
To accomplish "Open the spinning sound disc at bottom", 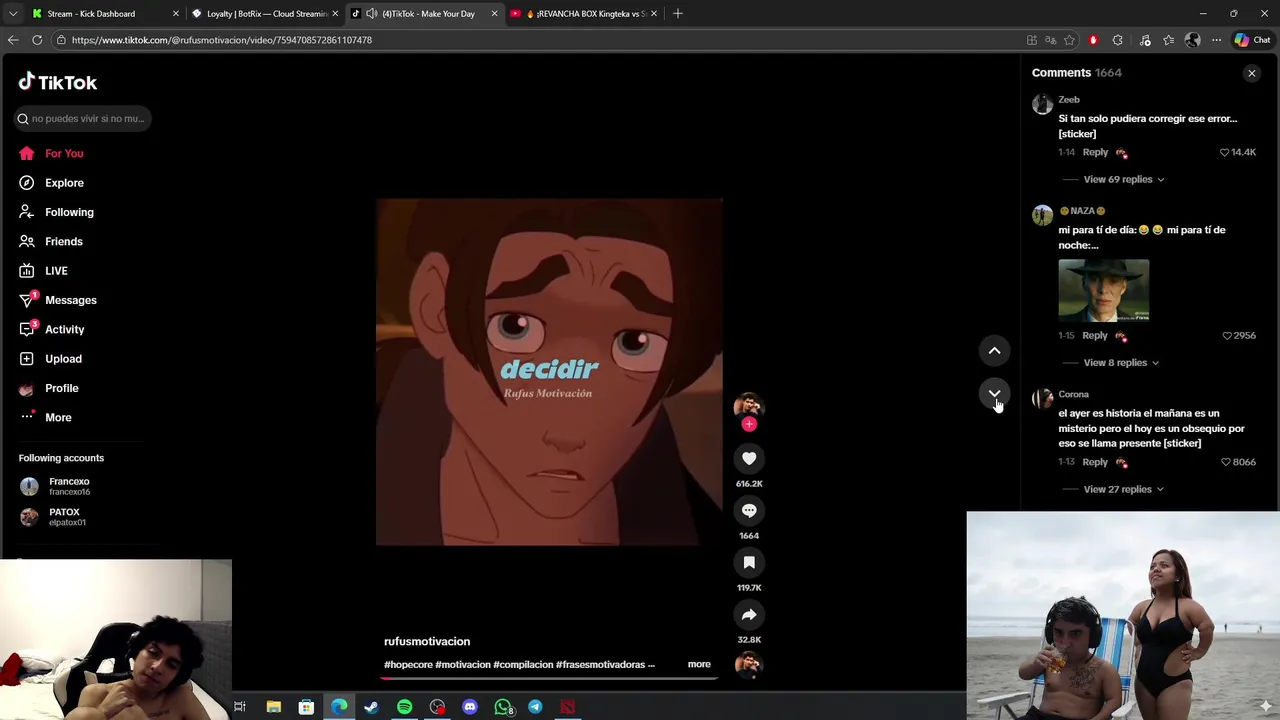I will (x=748, y=664).
